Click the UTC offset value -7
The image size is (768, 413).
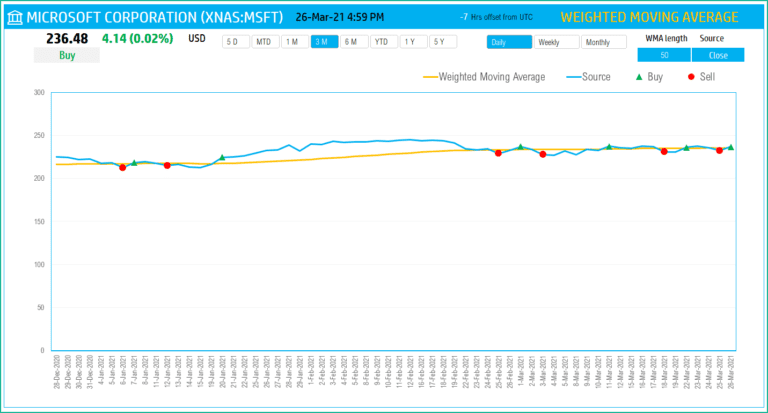click(x=462, y=18)
